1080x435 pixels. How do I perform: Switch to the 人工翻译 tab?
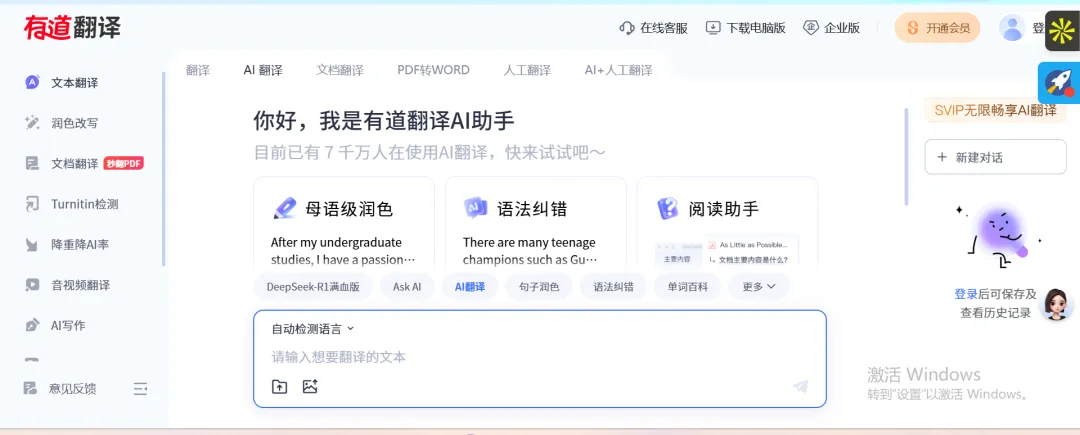527,70
